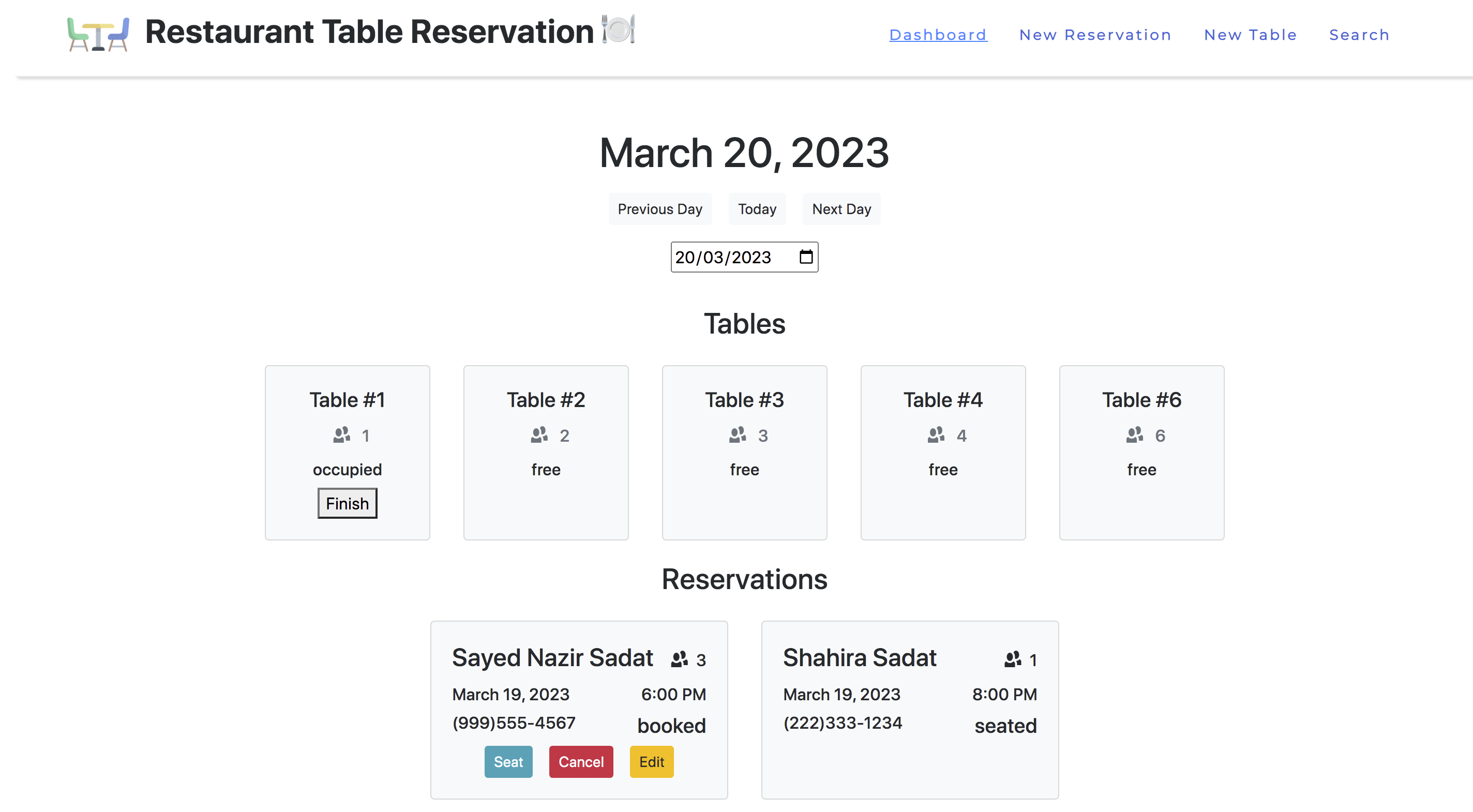Click the capacity people icon on Table #1
The width and height of the screenshot is (1473, 812).
tap(341, 435)
